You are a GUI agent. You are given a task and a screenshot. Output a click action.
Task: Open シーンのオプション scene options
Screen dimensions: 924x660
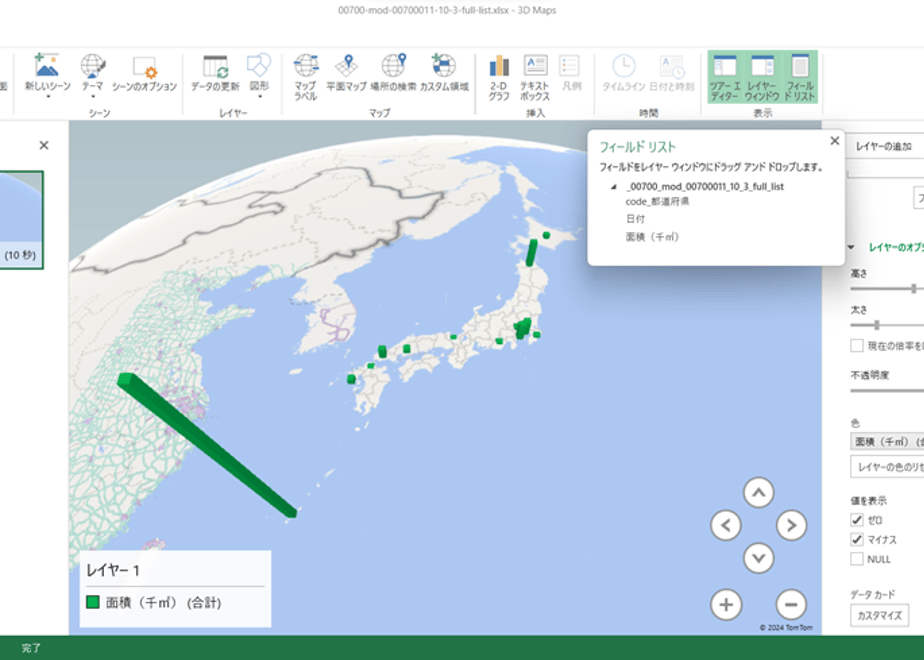[144, 74]
